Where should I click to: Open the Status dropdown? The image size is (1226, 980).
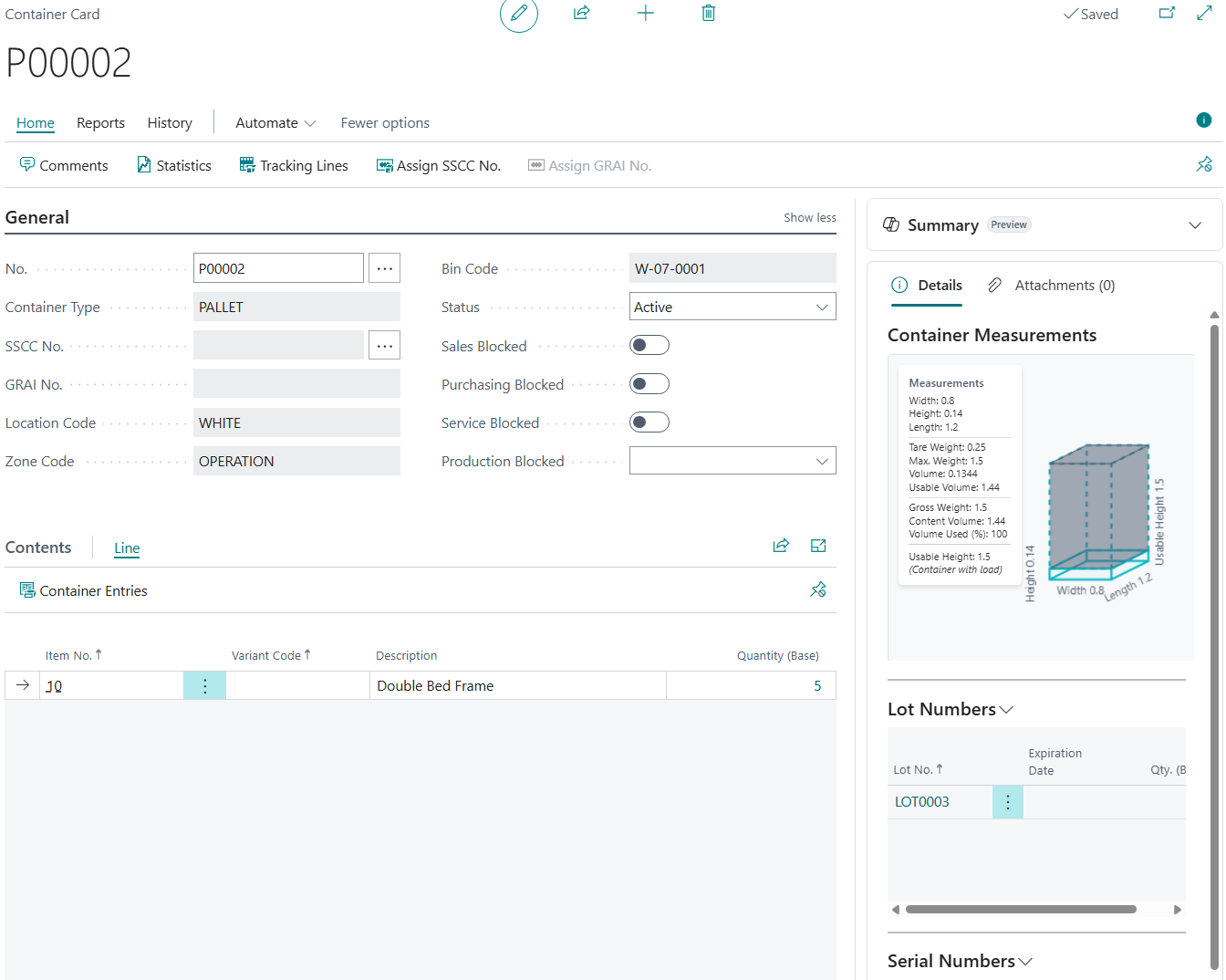(732, 307)
